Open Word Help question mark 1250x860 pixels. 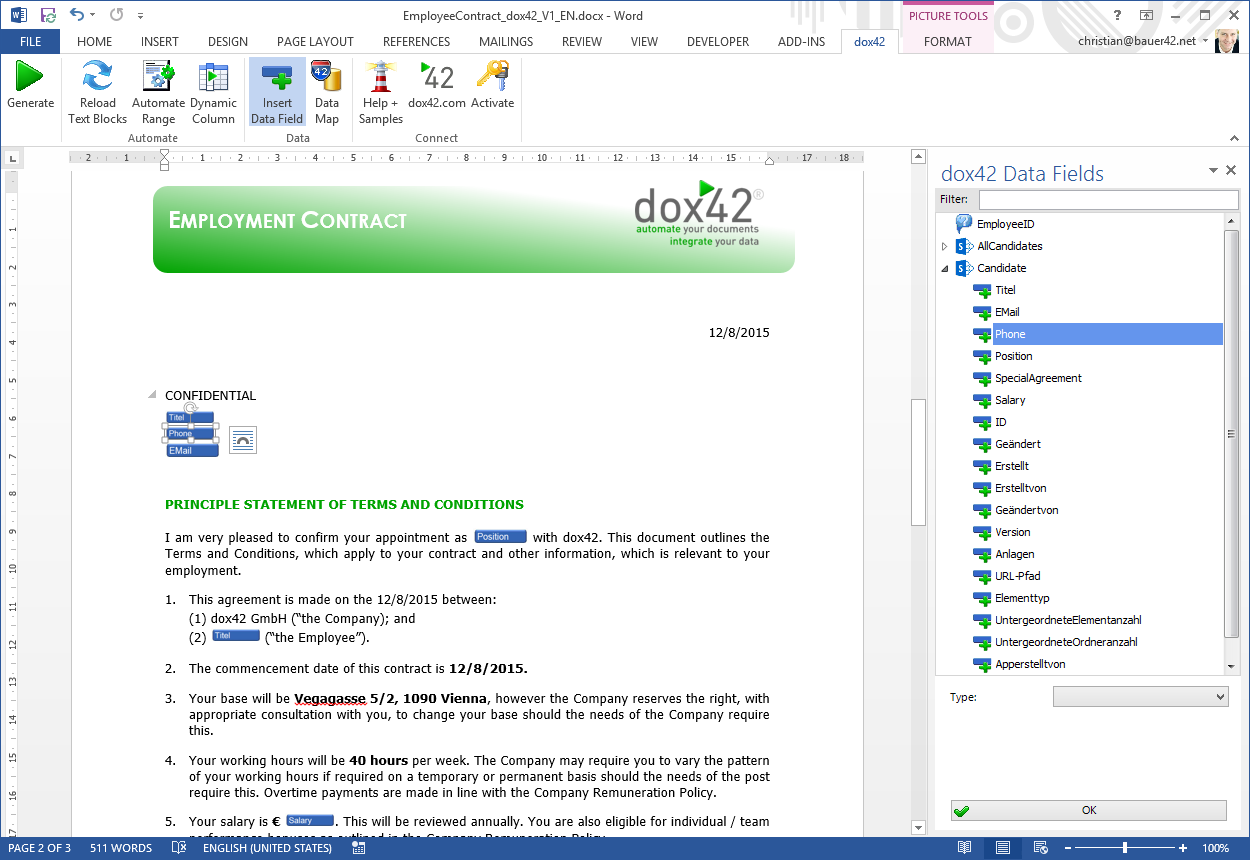click(1117, 15)
